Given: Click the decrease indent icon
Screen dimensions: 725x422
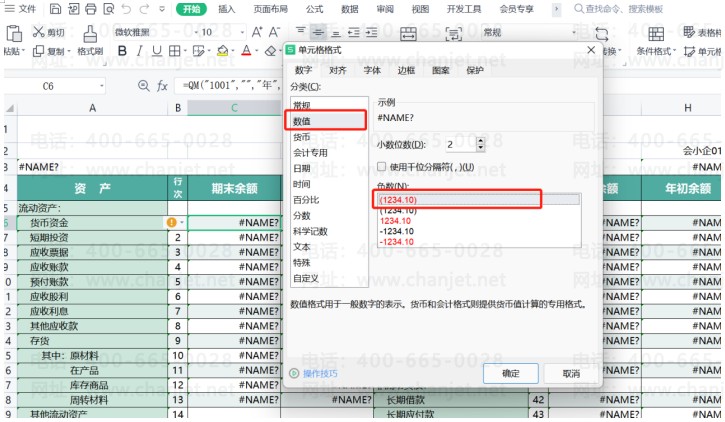Looking at the screenshot, I should point(354,32).
